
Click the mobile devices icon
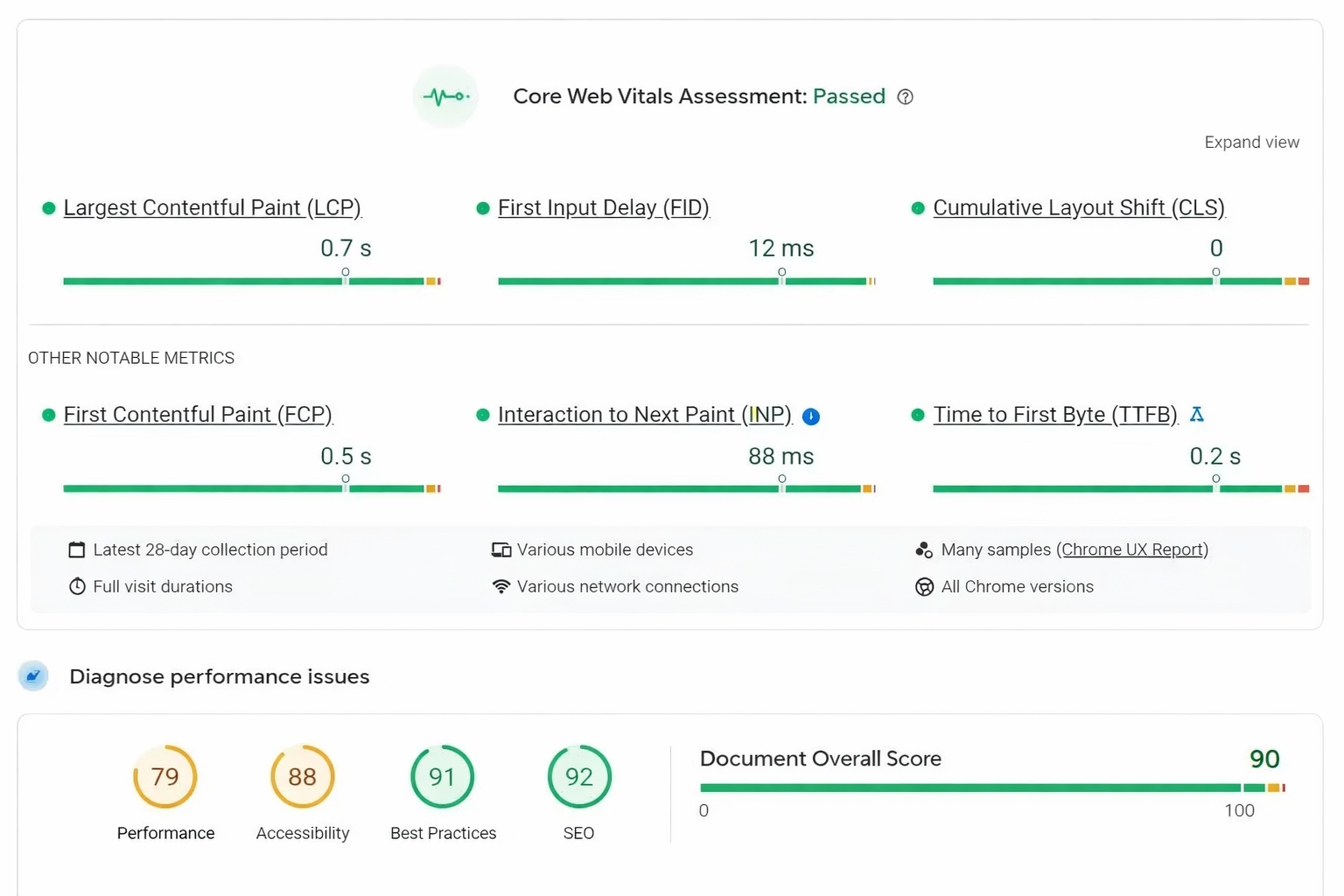point(500,549)
